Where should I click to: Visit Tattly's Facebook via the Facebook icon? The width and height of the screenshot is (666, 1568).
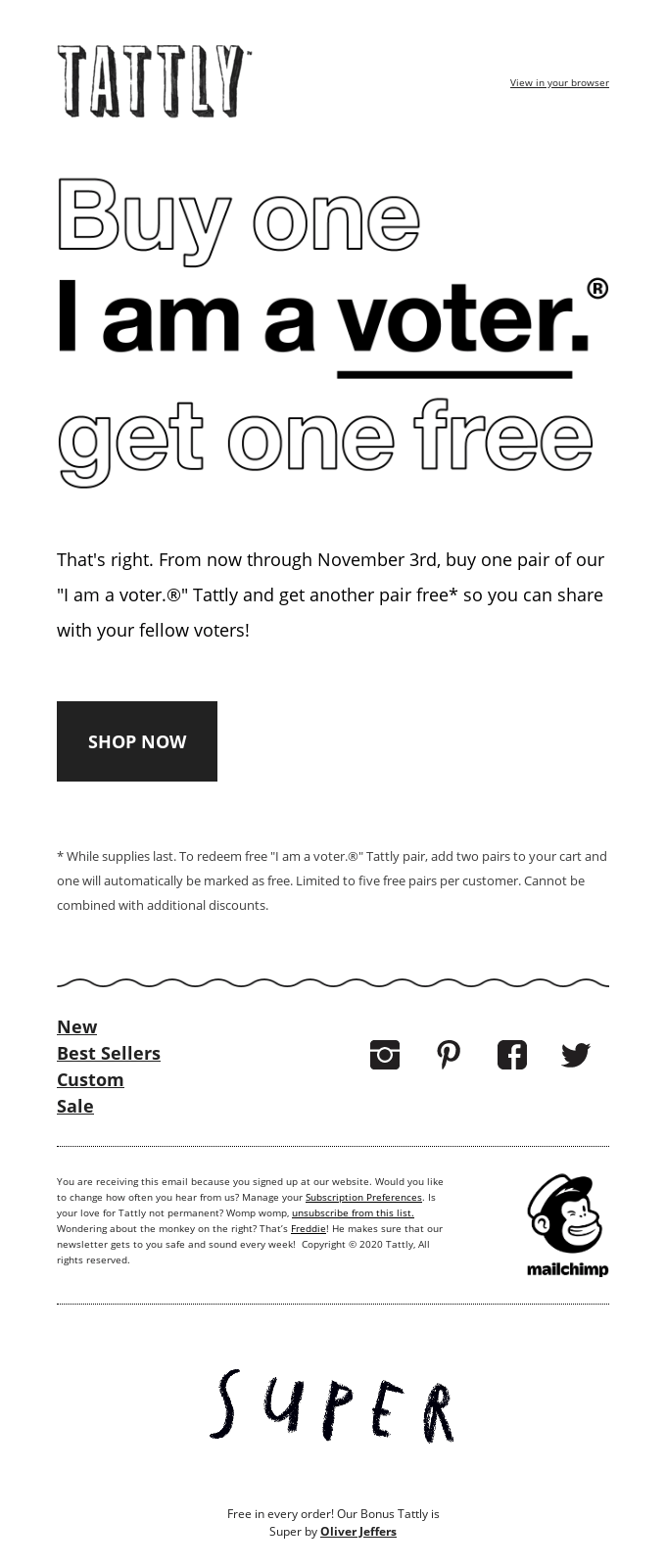pyautogui.click(x=512, y=1055)
